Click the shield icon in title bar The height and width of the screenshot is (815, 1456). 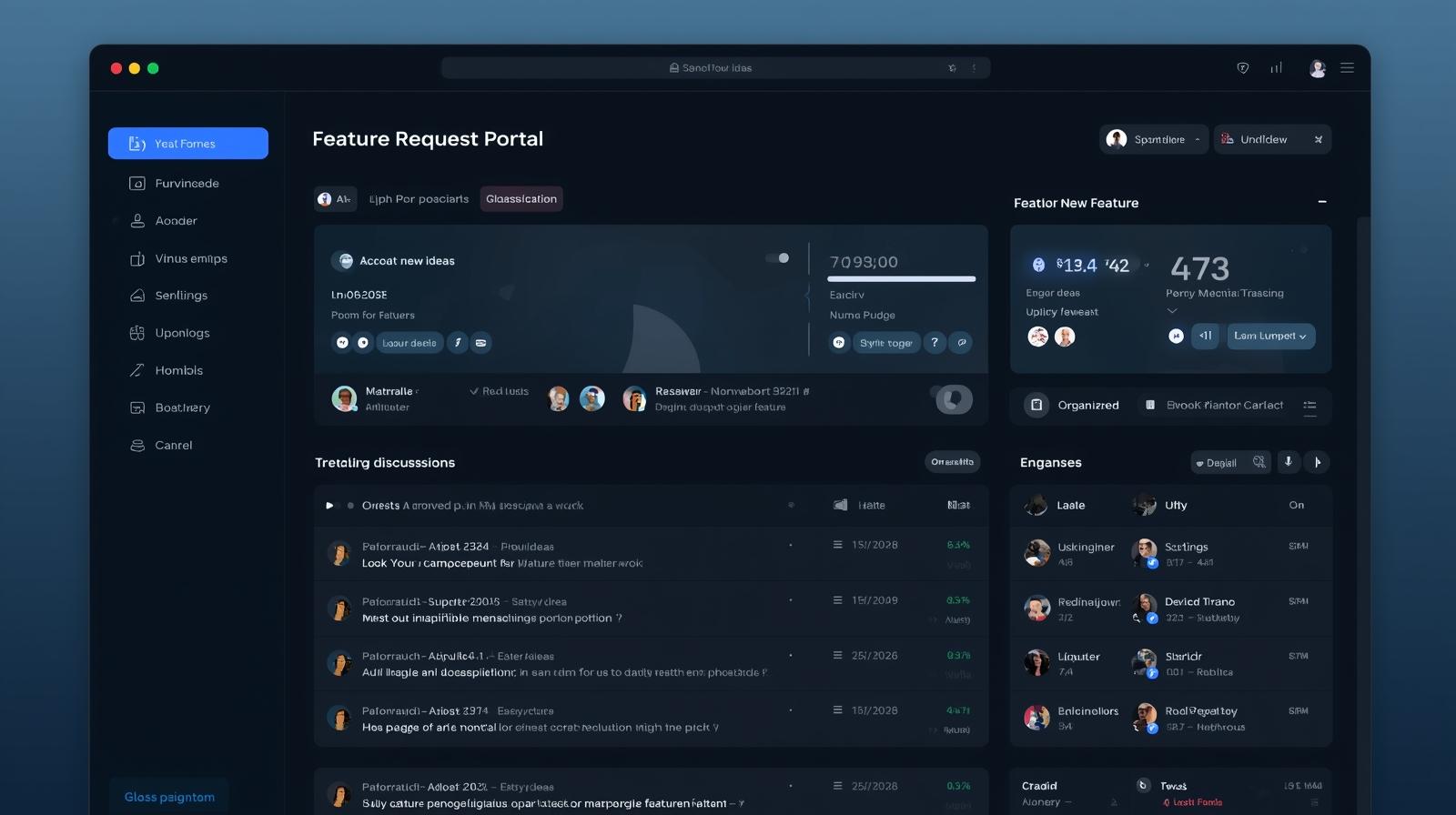pyautogui.click(x=1243, y=68)
